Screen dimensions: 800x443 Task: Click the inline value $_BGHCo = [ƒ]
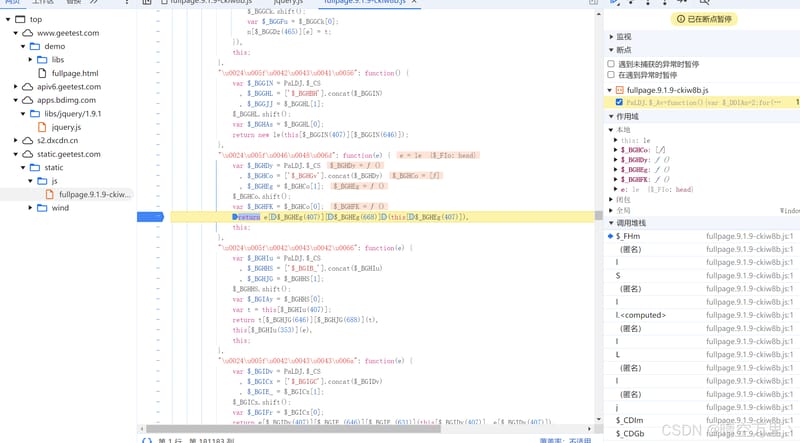pyautogui.click(x=416, y=176)
